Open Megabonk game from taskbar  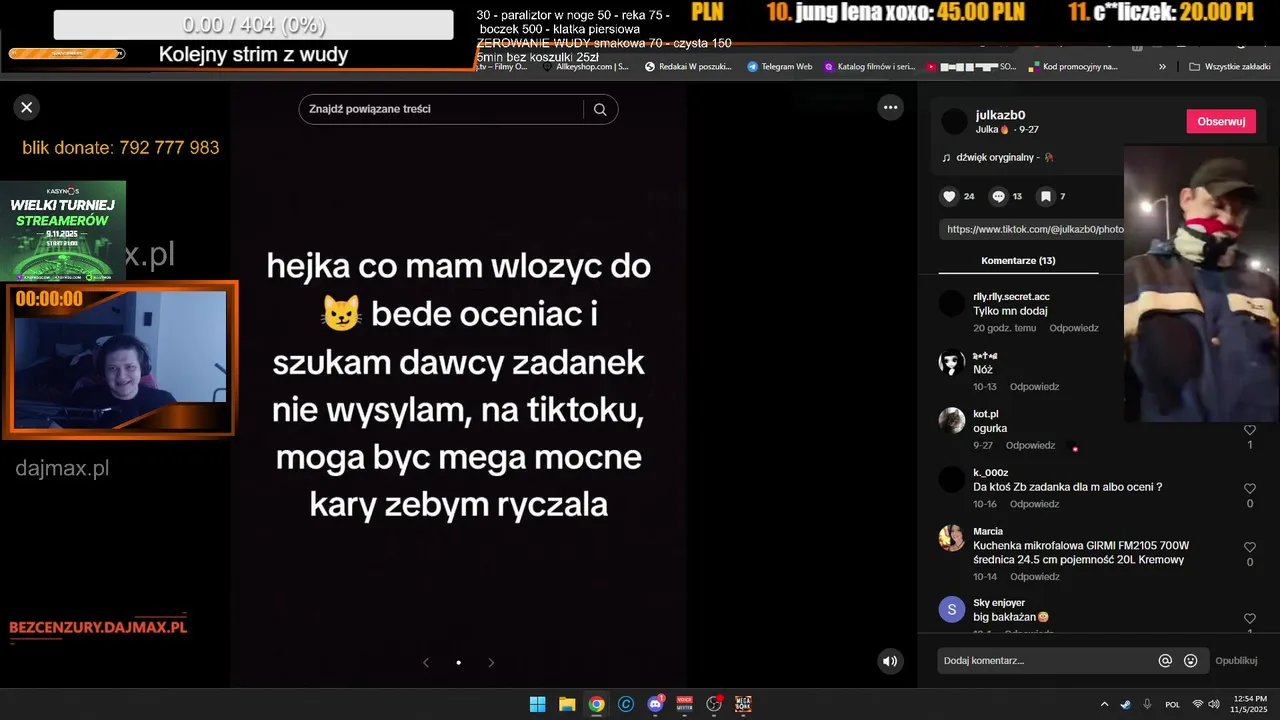pos(743,704)
